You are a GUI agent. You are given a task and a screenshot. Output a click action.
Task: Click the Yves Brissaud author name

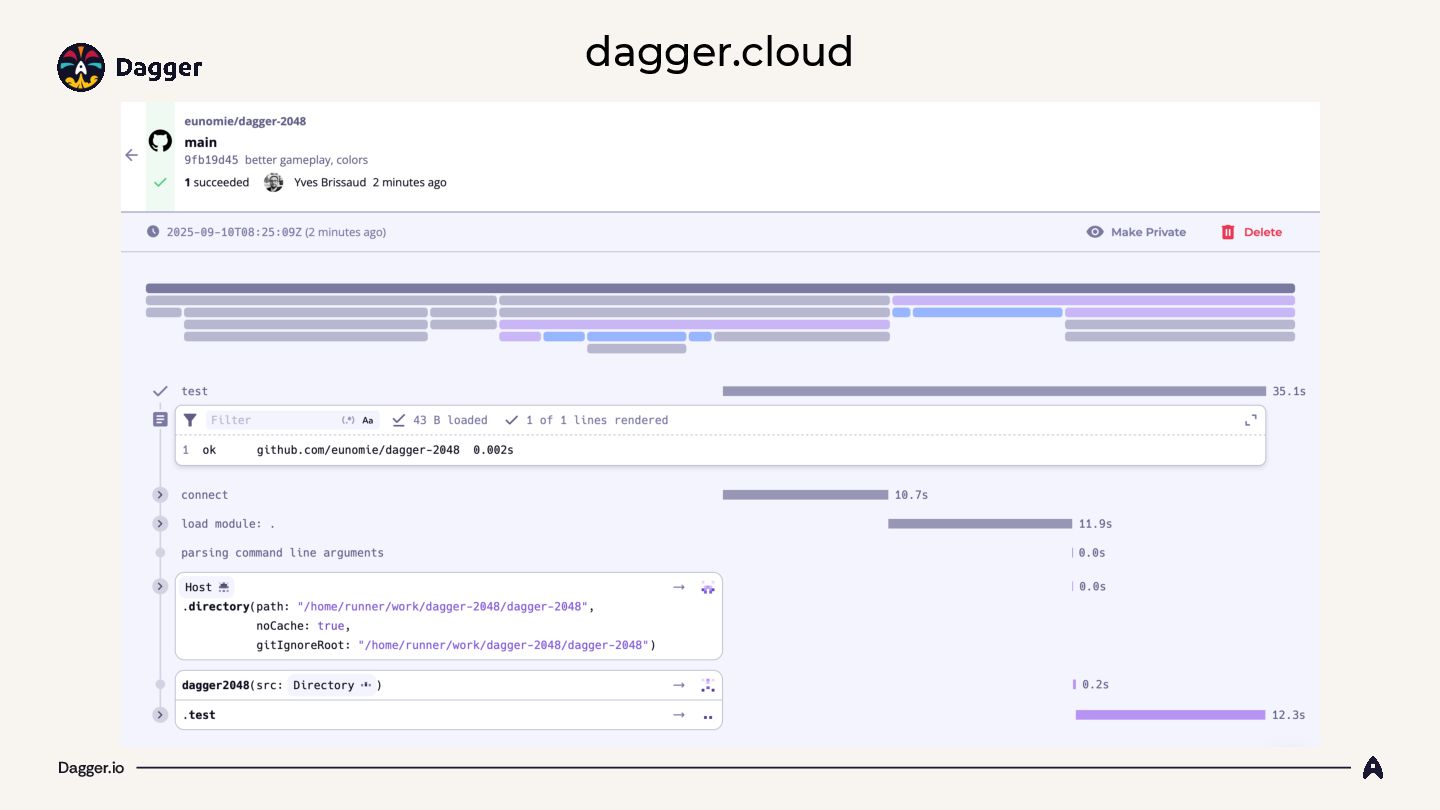pos(330,182)
